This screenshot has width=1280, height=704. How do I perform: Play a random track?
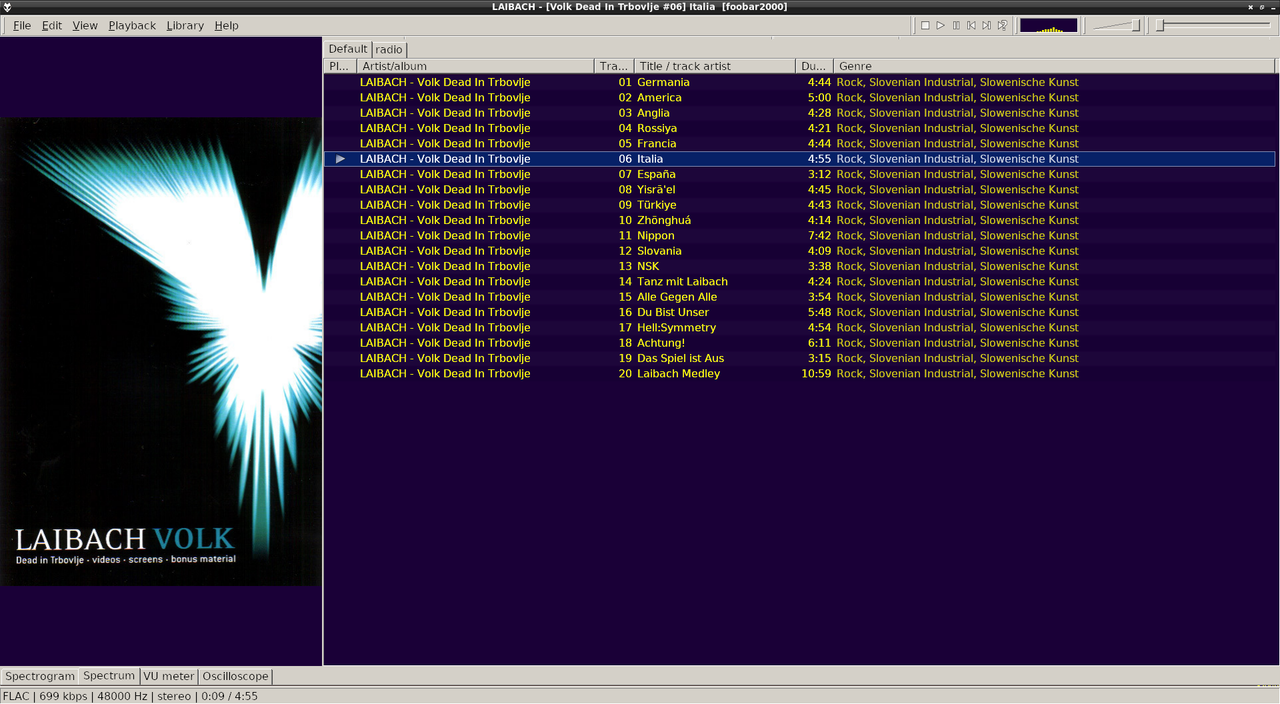click(1002, 25)
